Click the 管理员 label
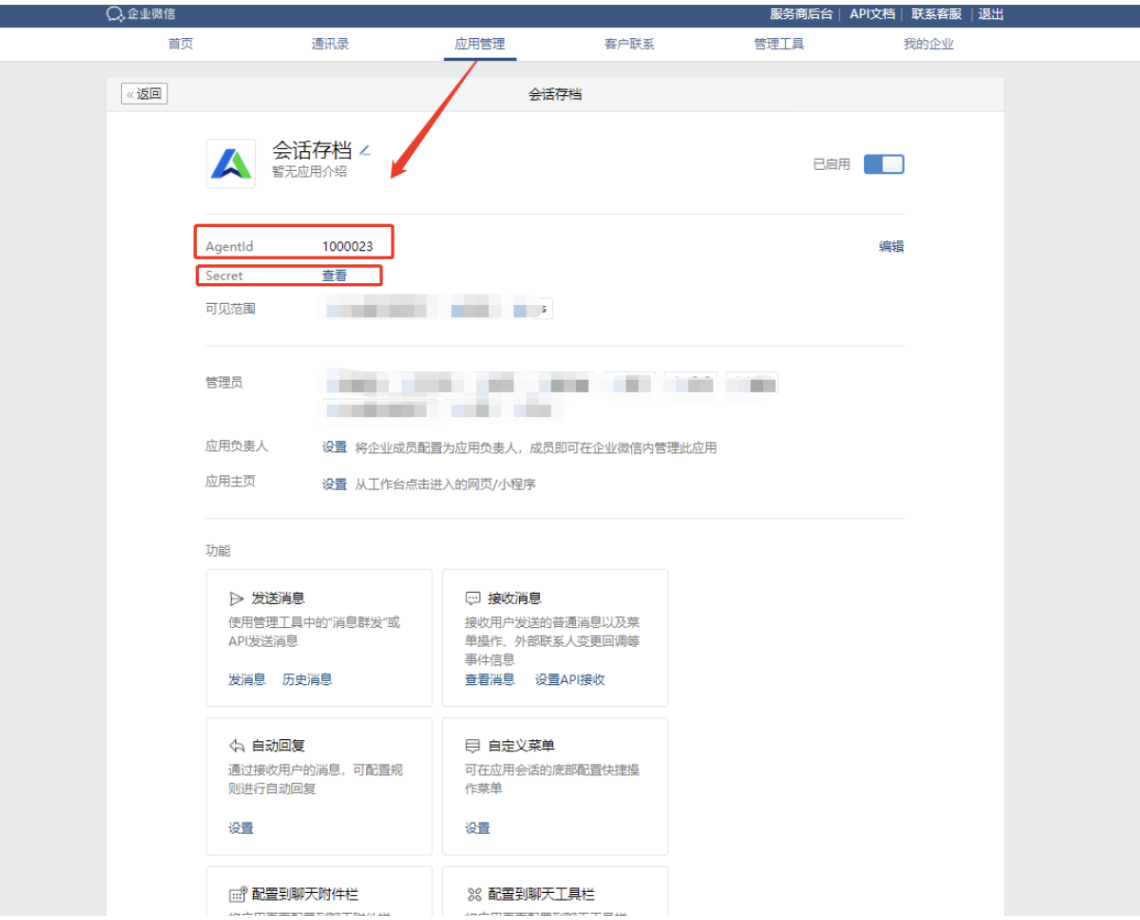The width and height of the screenshot is (1140, 920). click(x=224, y=383)
